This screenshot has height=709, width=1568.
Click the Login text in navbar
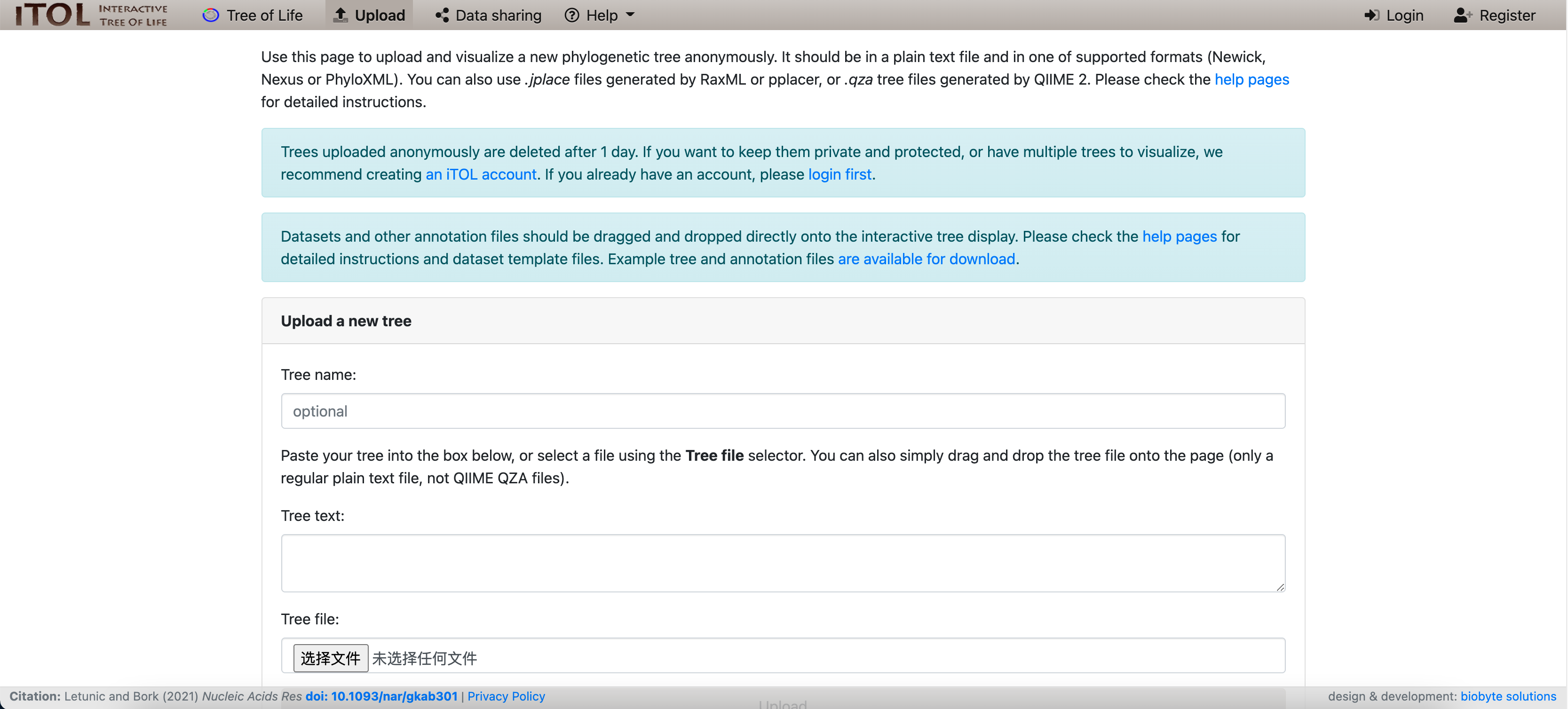[1404, 15]
